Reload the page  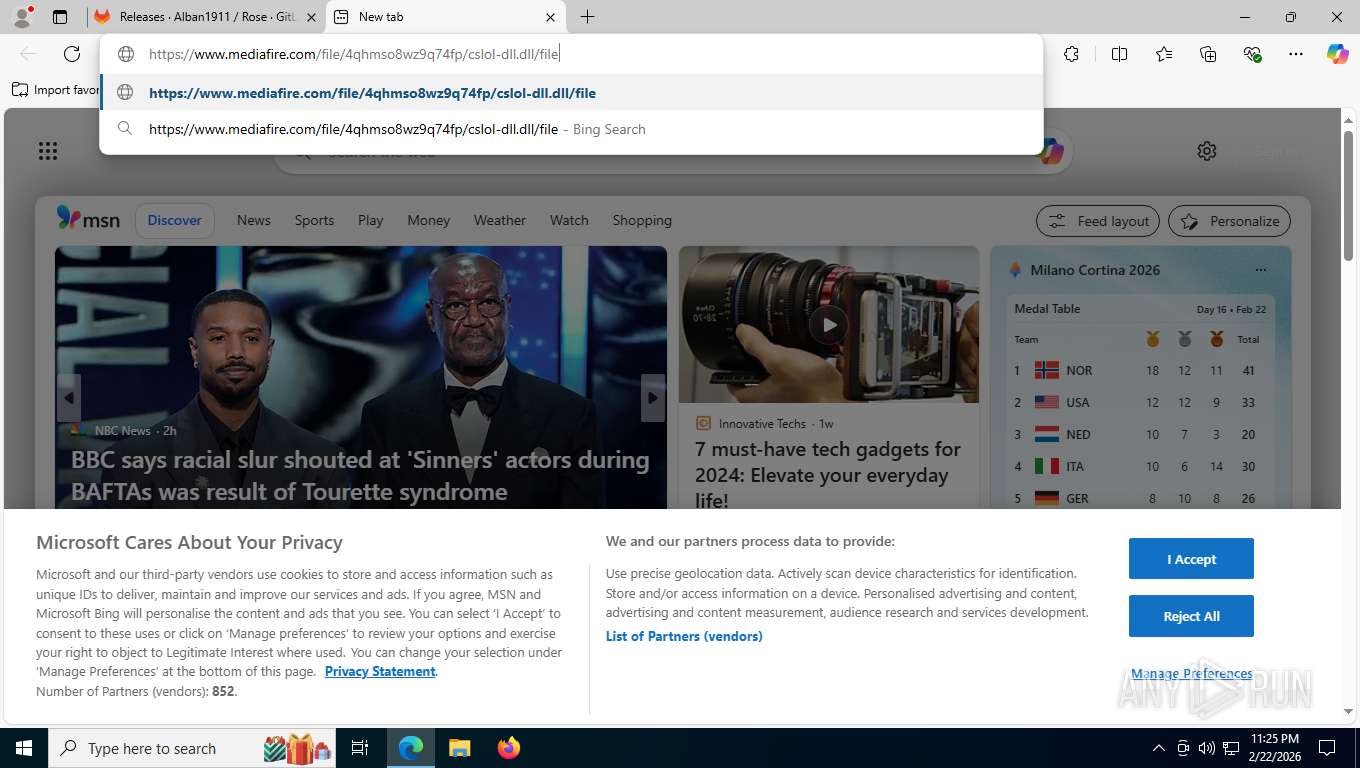tap(72, 54)
